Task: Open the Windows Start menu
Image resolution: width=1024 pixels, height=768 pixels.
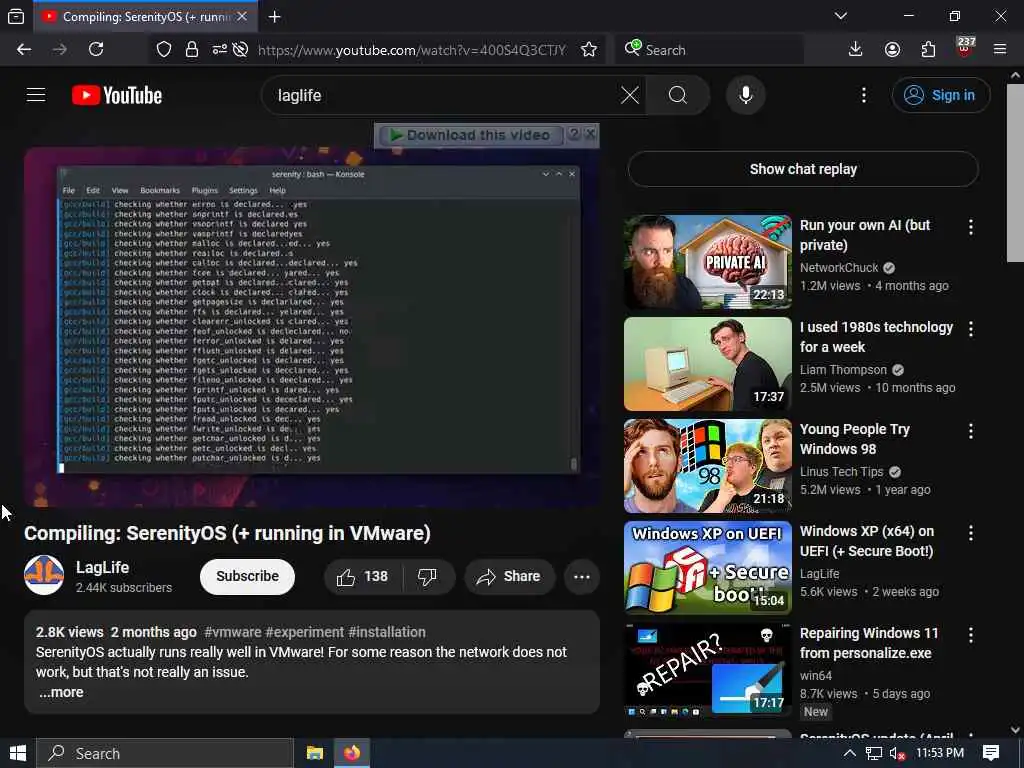Action: pyautogui.click(x=18, y=753)
